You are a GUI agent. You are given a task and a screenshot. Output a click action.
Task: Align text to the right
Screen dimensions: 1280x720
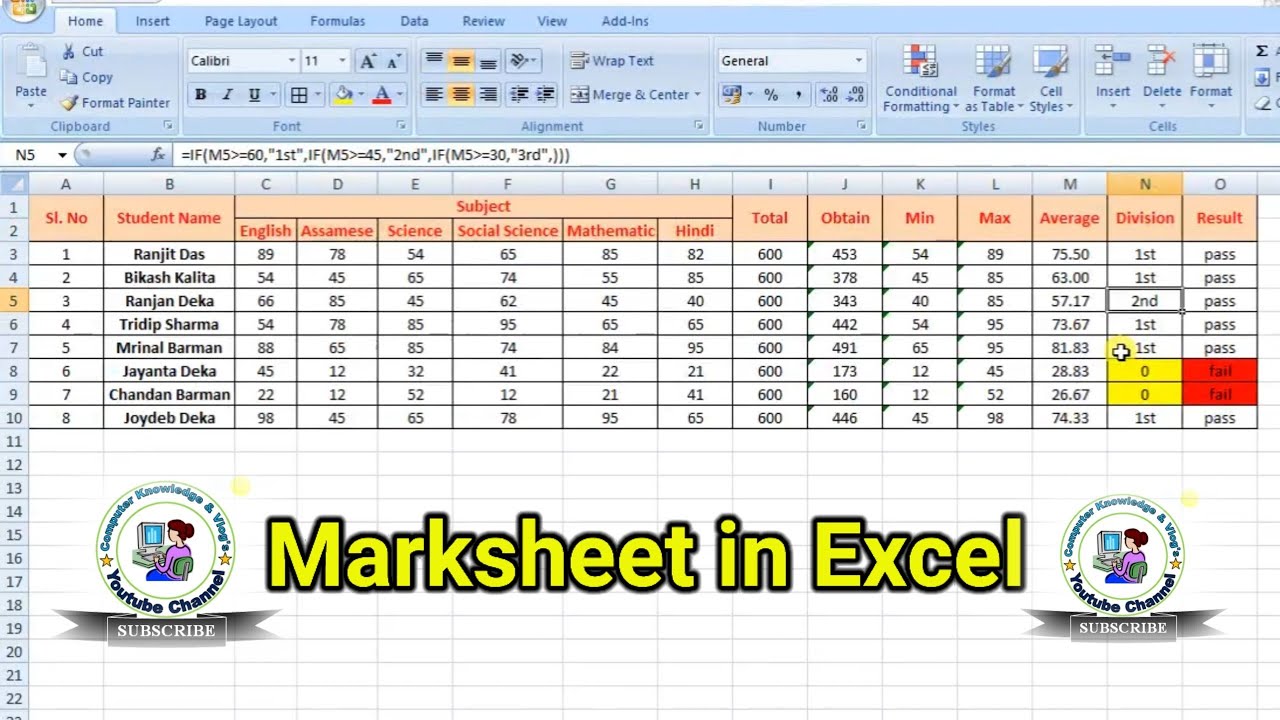[x=488, y=95]
